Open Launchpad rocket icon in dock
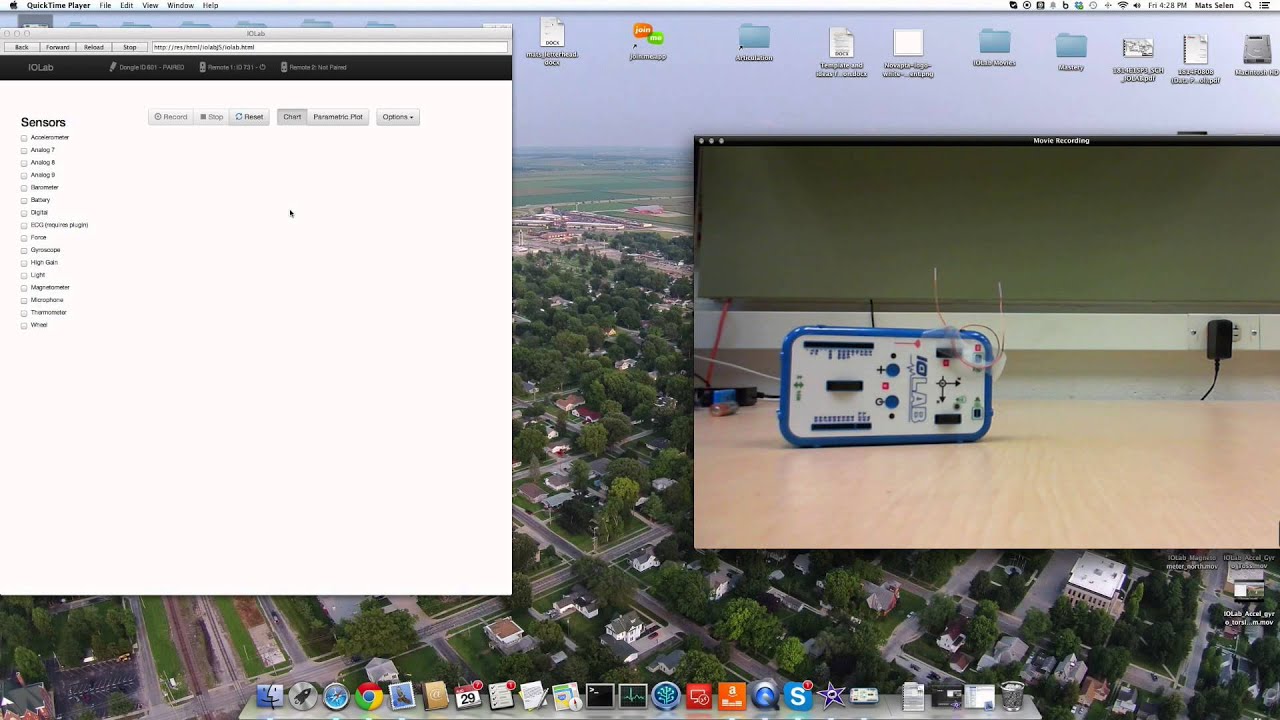The height and width of the screenshot is (720, 1280). coord(303,696)
